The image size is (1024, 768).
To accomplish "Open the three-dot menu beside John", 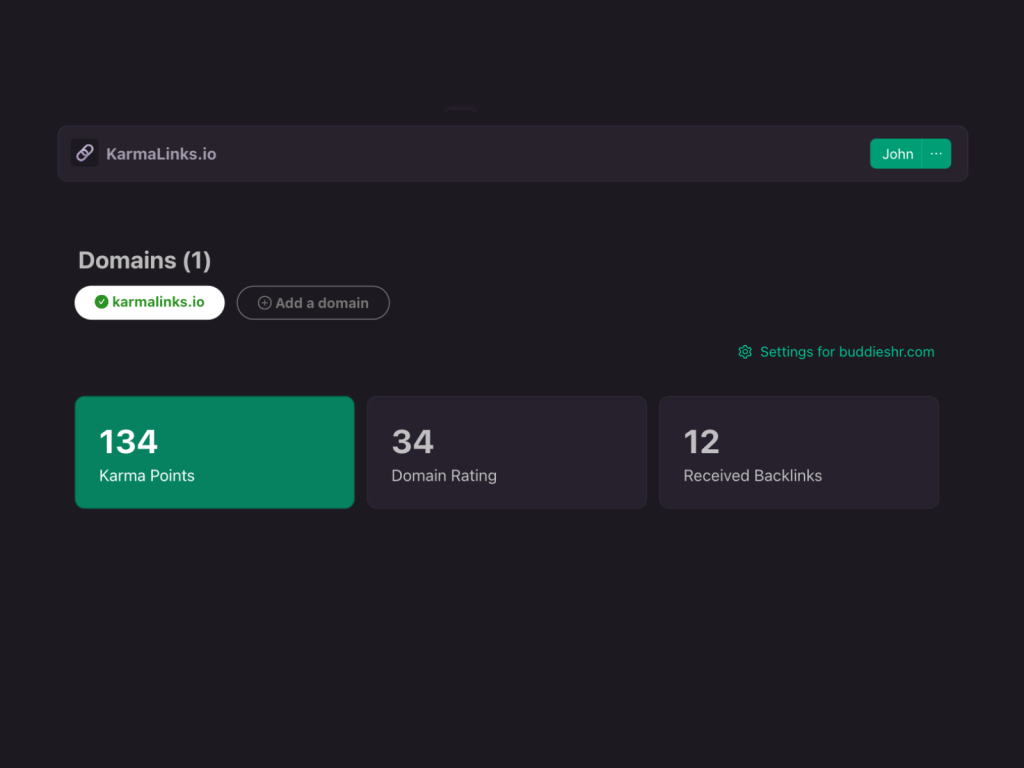I will click(936, 154).
